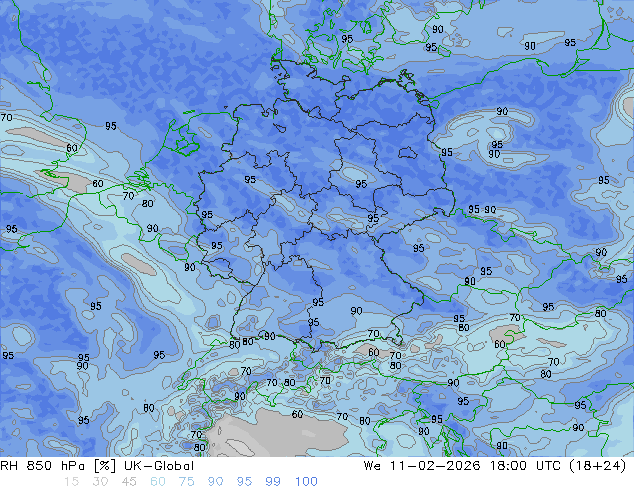Select the legend value 45
This screenshot has width=634, height=490.
[x=129, y=482]
